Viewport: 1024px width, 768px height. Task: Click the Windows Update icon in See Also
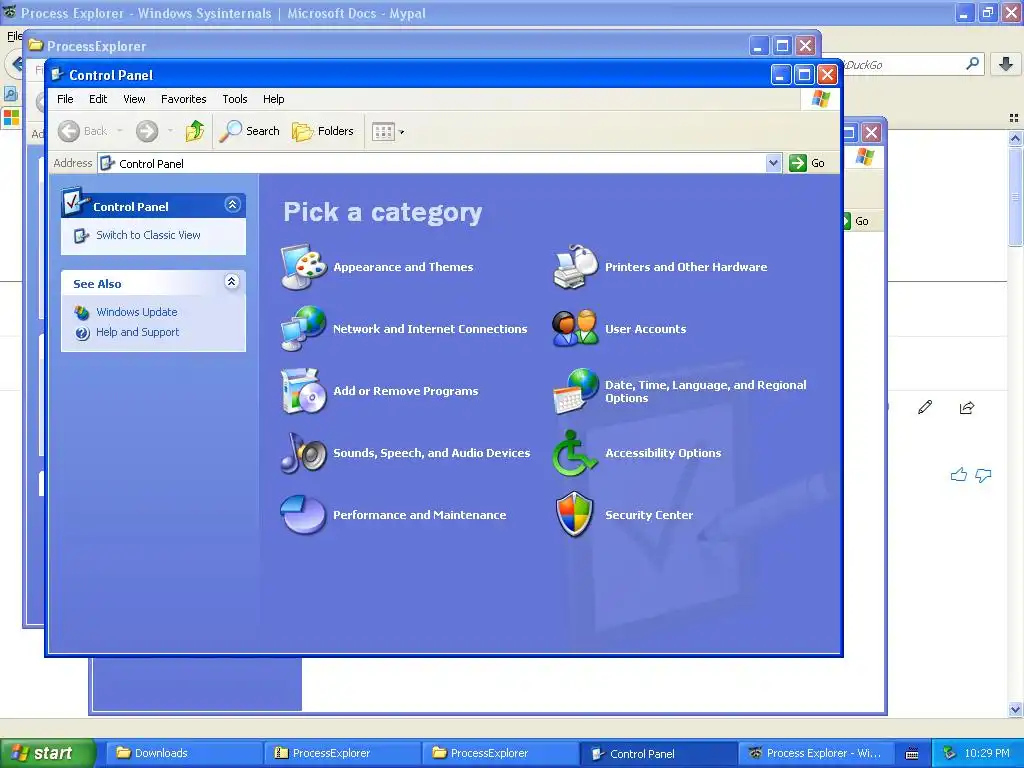82,312
